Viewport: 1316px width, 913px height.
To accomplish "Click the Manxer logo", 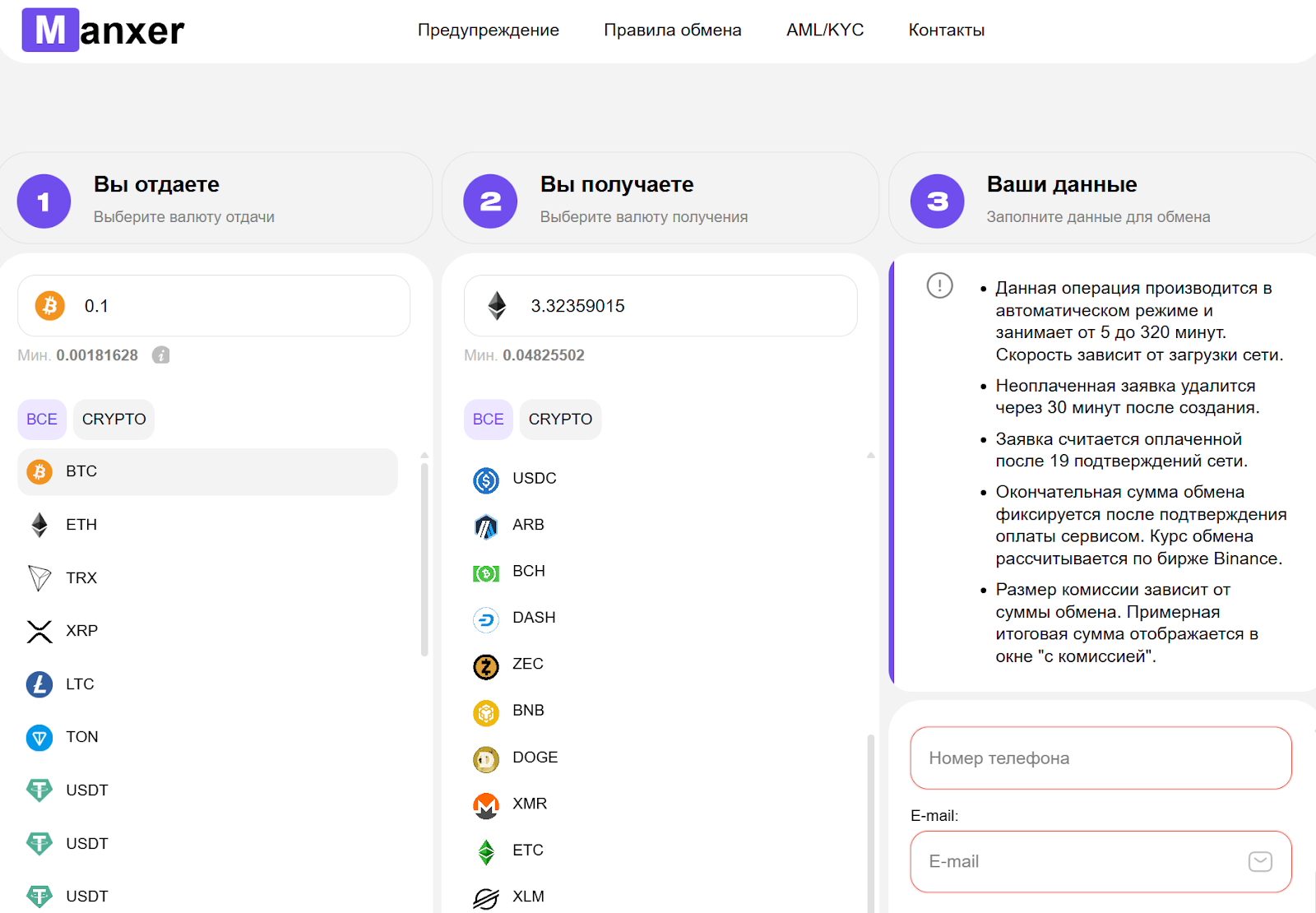I will [x=103, y=30].
